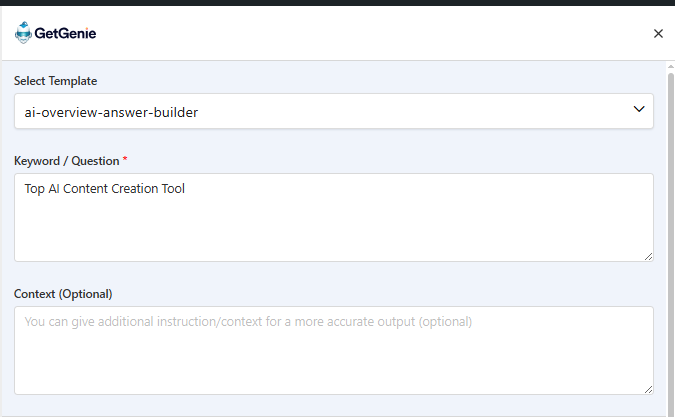The height and width of the screenshot is (417, 675).
Task: Click the Context placeholder instruction text
Action: click(247, 322)
